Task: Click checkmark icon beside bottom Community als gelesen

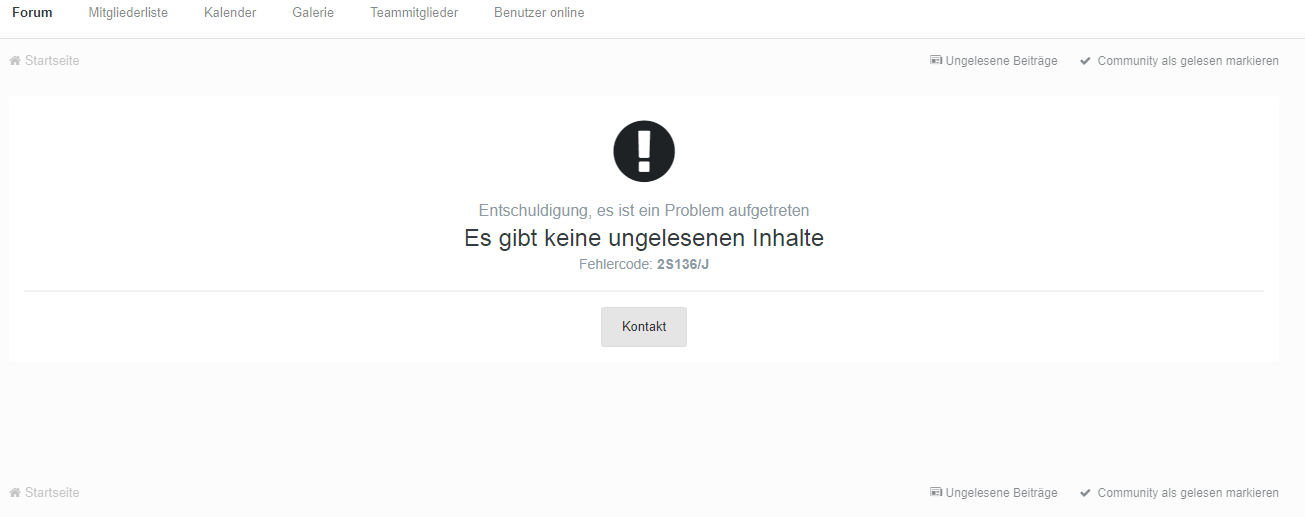Action: [1085, 493]
